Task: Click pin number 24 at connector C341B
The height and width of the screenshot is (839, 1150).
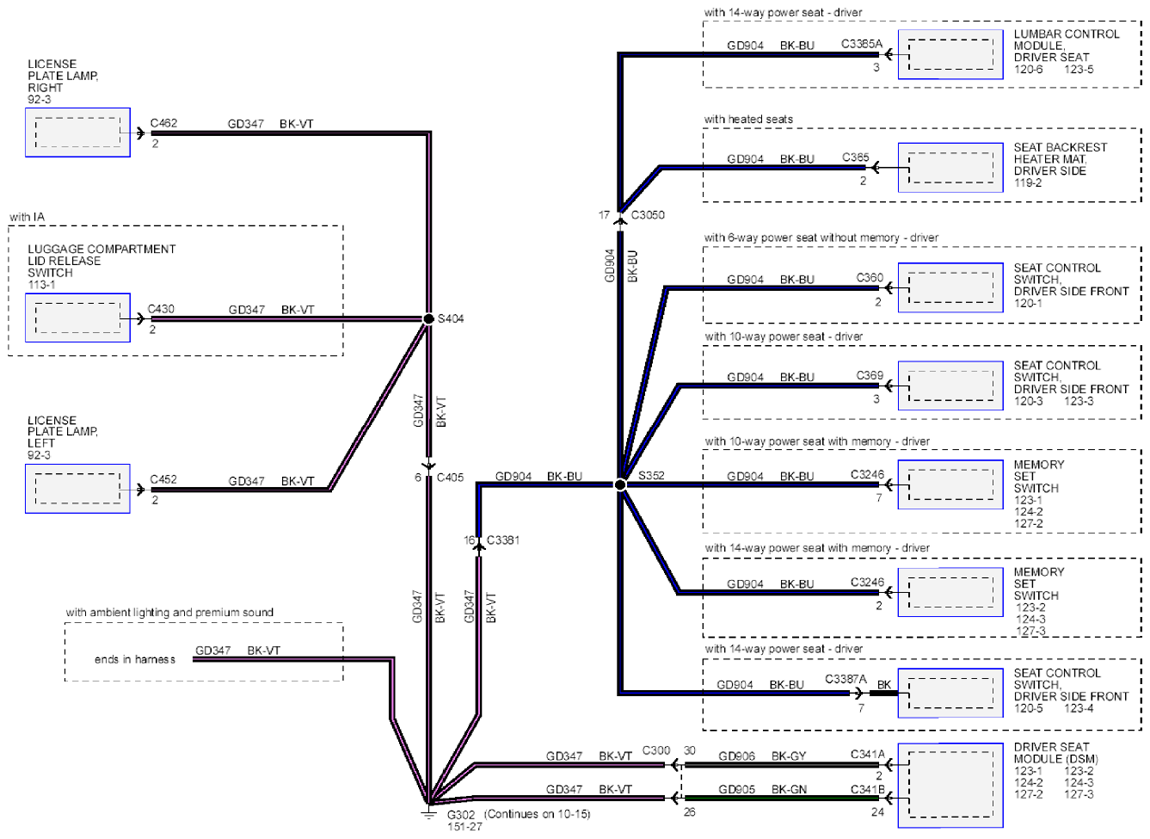Action: [x=877, y=812]
